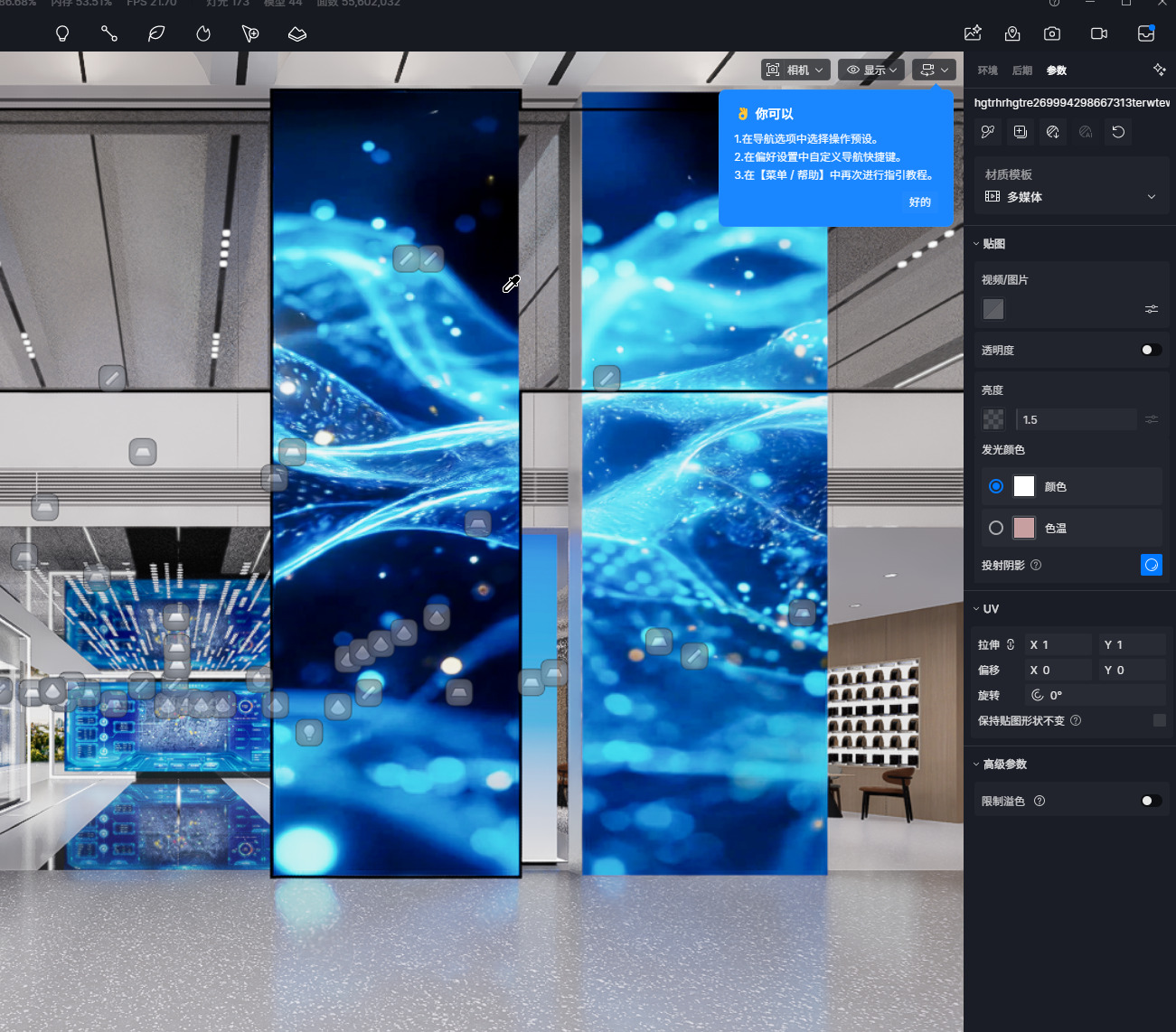Screen dimensions: 1176x1032
Task: Open the 相机 camera dropdown
Action: (795, 70)
